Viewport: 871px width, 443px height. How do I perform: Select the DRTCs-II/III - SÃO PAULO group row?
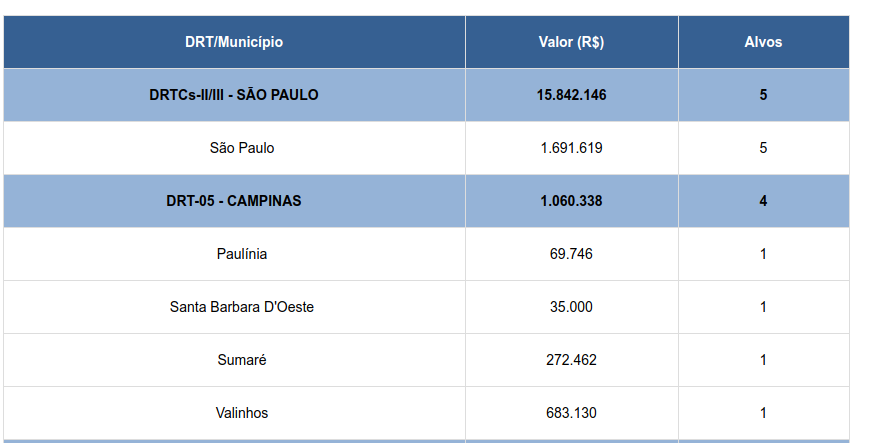tap(426, 95)
